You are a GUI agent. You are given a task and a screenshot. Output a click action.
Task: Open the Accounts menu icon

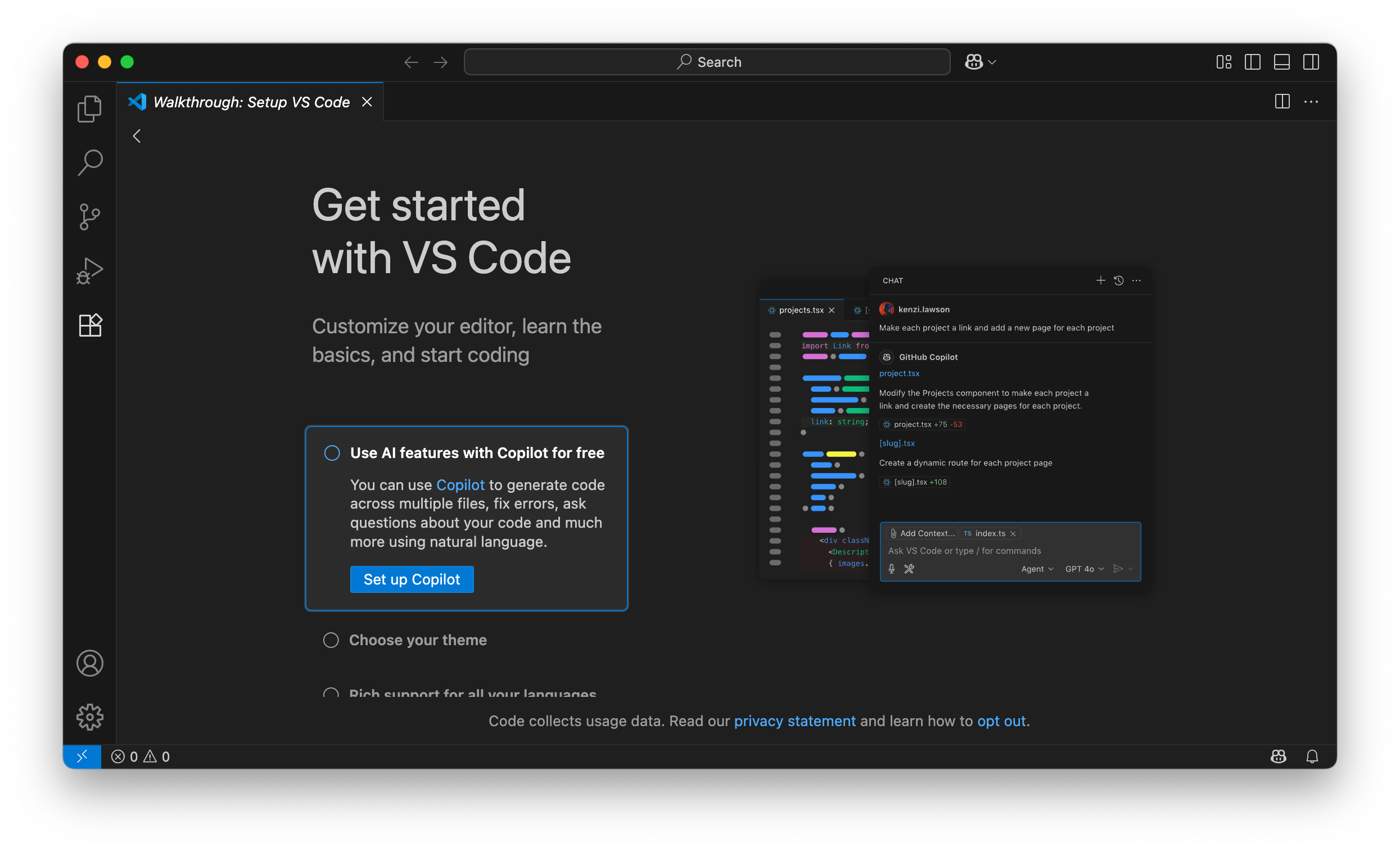tap(89, 663)
